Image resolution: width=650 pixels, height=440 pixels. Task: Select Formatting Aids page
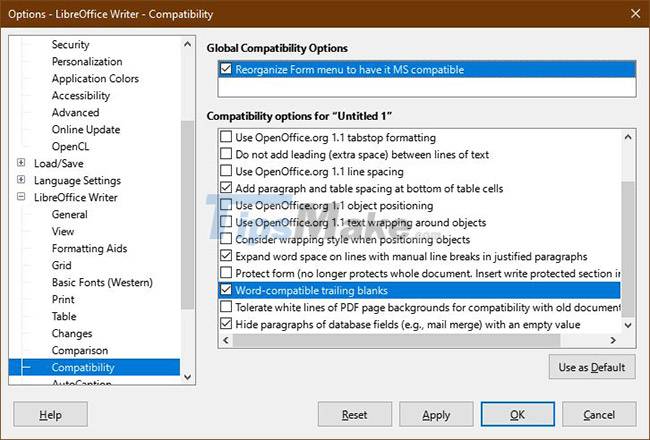(90, 248)
